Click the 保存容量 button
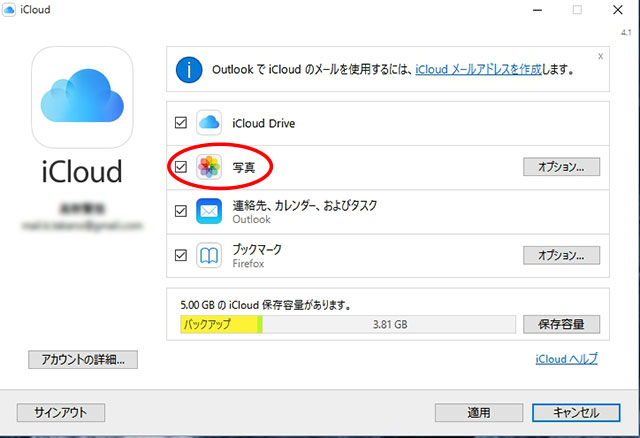The image size is (640, 438). tap(561, 324)
